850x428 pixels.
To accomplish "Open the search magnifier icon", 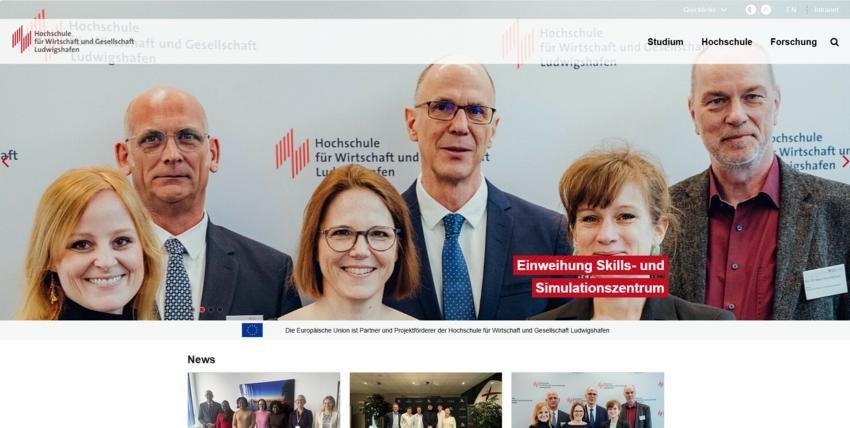I will 834,42.
